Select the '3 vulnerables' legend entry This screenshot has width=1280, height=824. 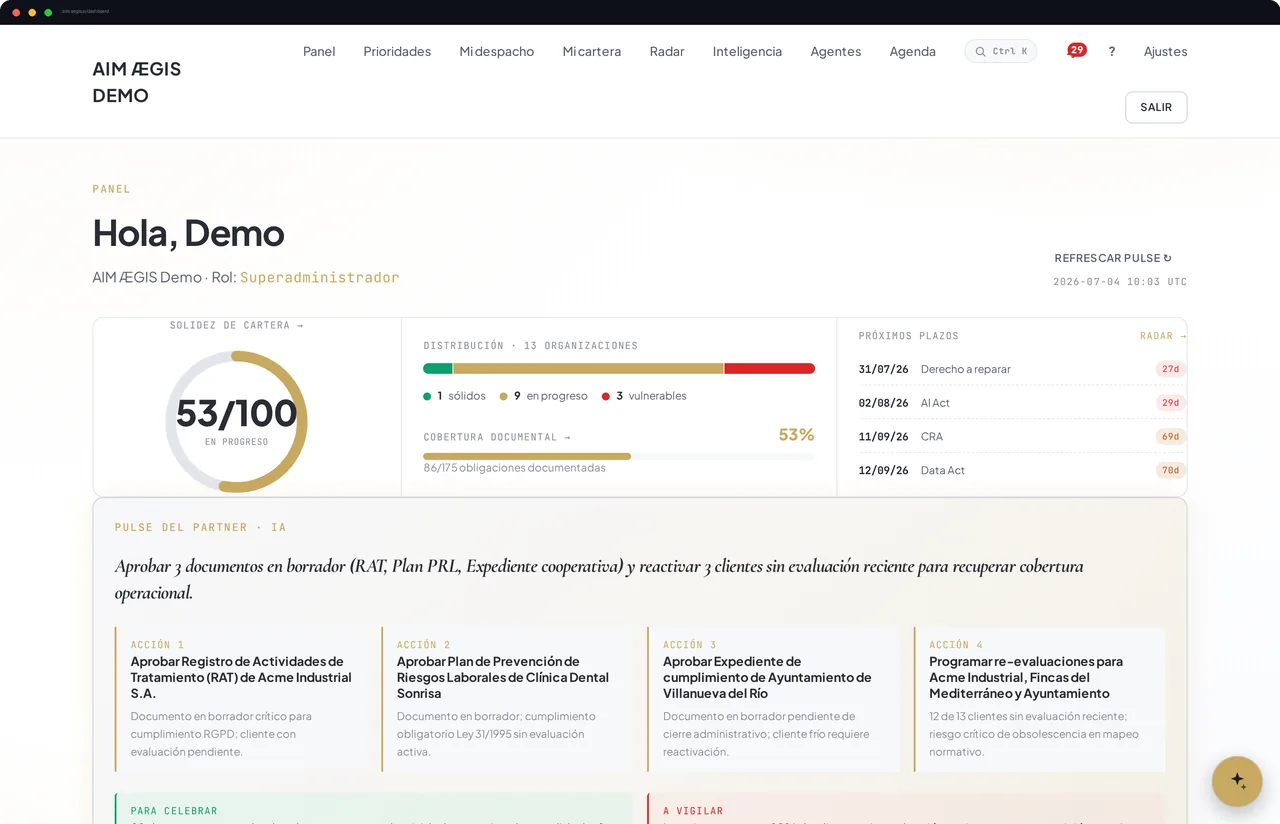click(x=644, y=396)
